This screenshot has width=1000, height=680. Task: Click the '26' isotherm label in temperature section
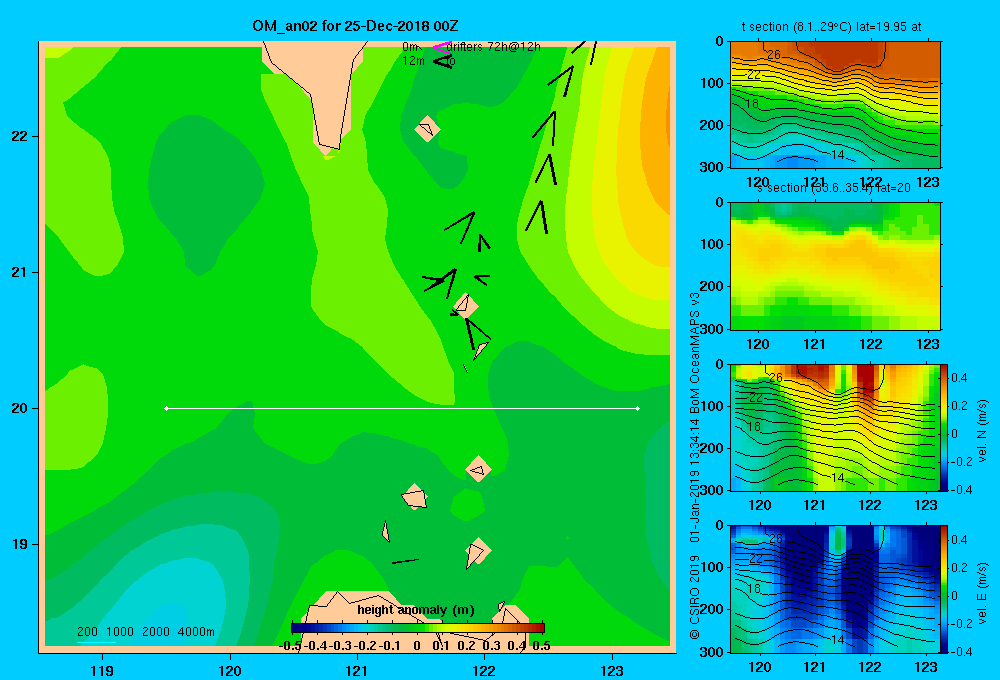(x=774, y=55)
